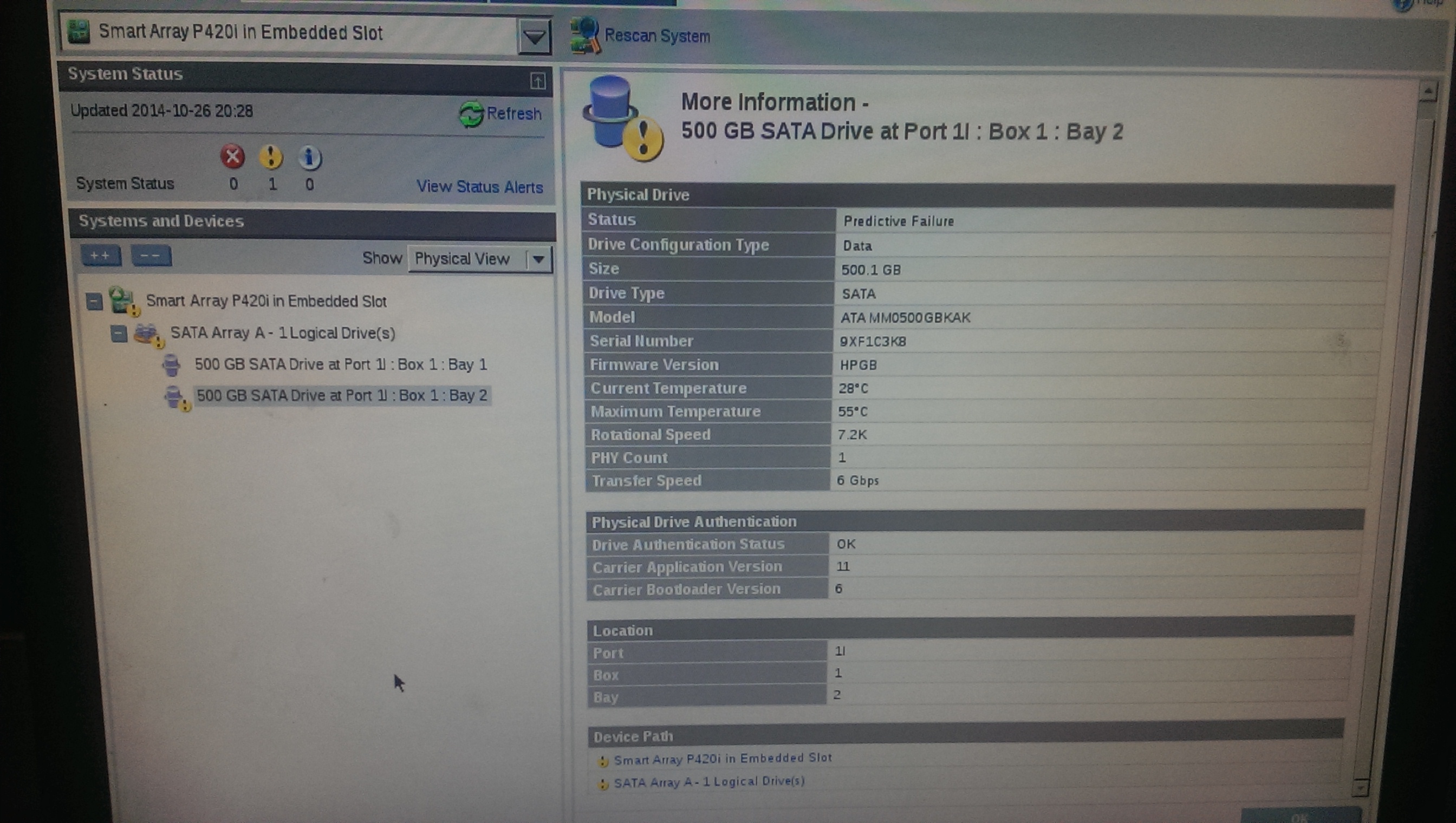Click firmware version HPGB
Image resolution: width=1456 pixels, height=823 pixels.
pyautogui.click(x=858, y=365)
